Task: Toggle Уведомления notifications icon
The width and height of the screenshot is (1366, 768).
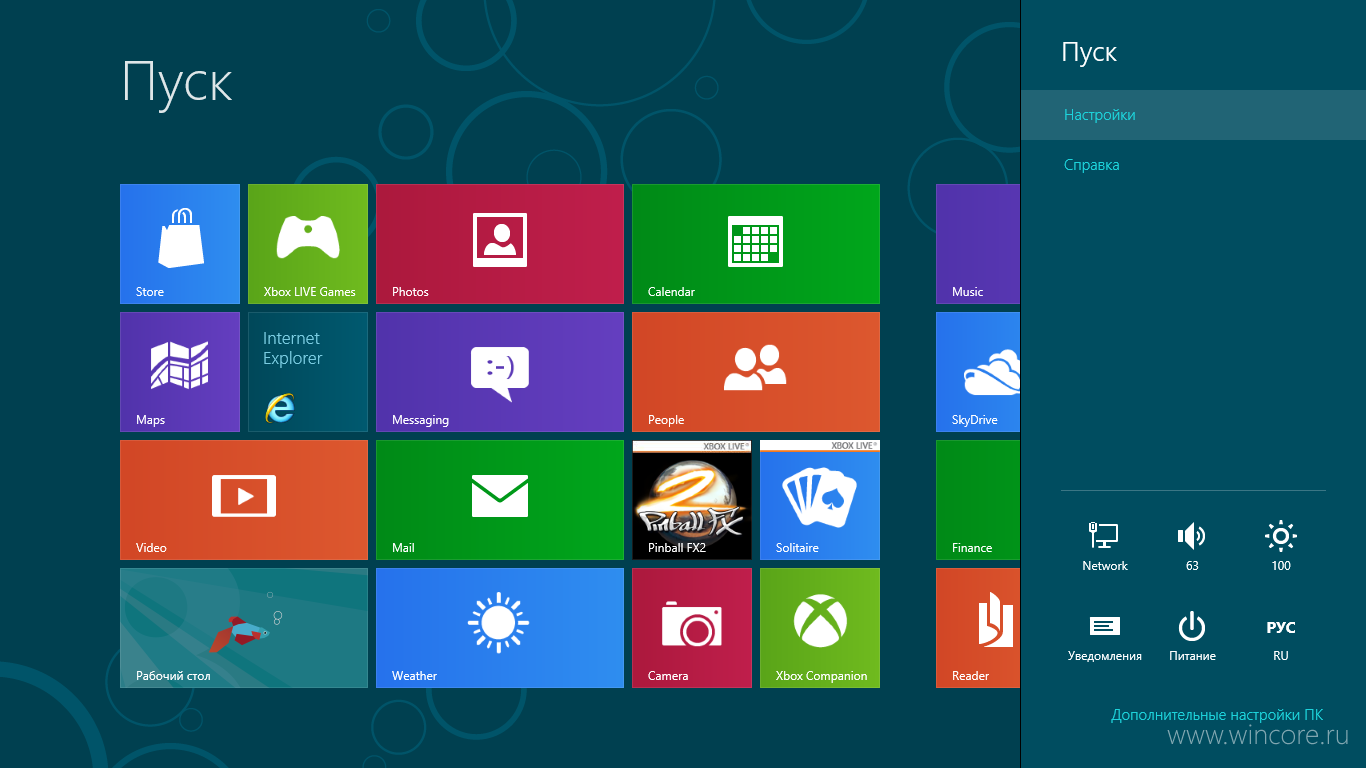Action: click(x=1104, y=637)
